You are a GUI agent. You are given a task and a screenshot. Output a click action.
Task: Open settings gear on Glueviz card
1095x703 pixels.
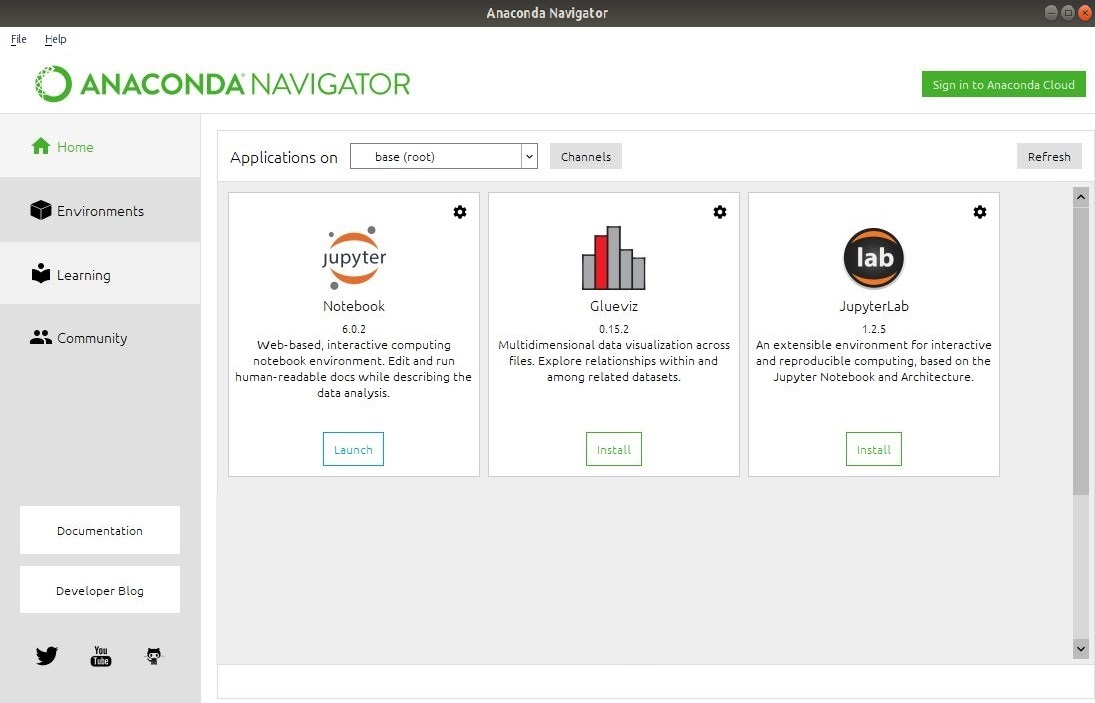tap(719, 212)
